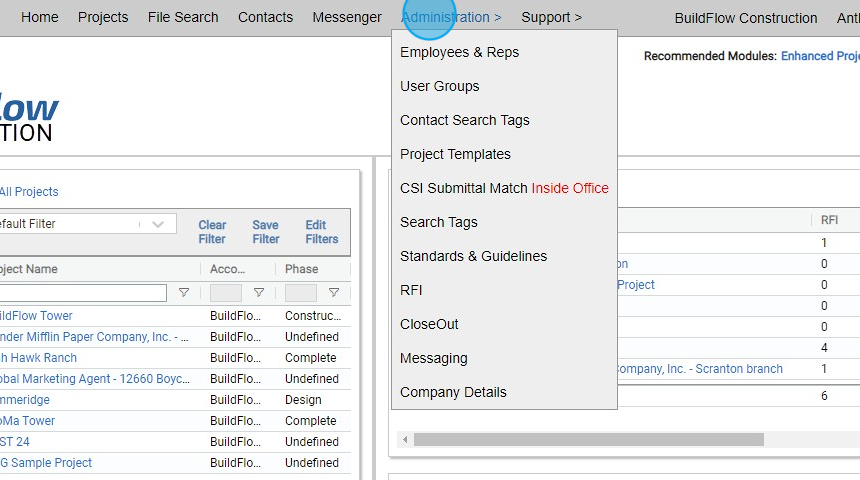
Task: Open the Default Filter dropdown
Action: 157,224
